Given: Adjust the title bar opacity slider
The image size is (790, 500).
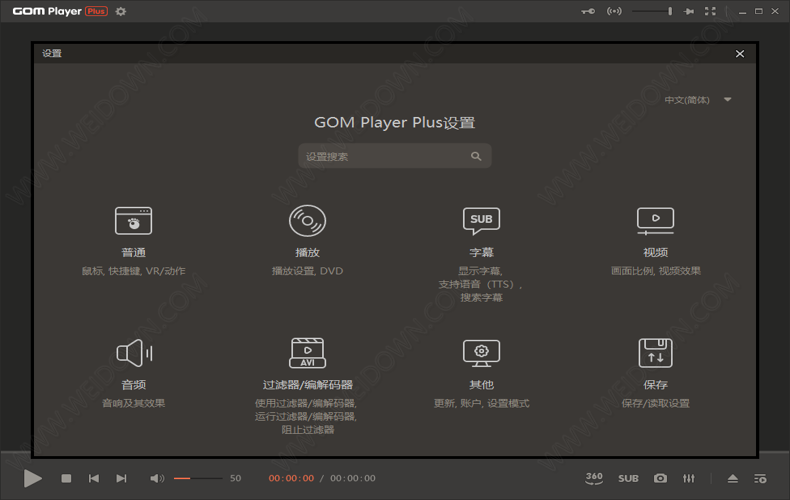Looking at the screenshot, I should (x=652, y=11).
